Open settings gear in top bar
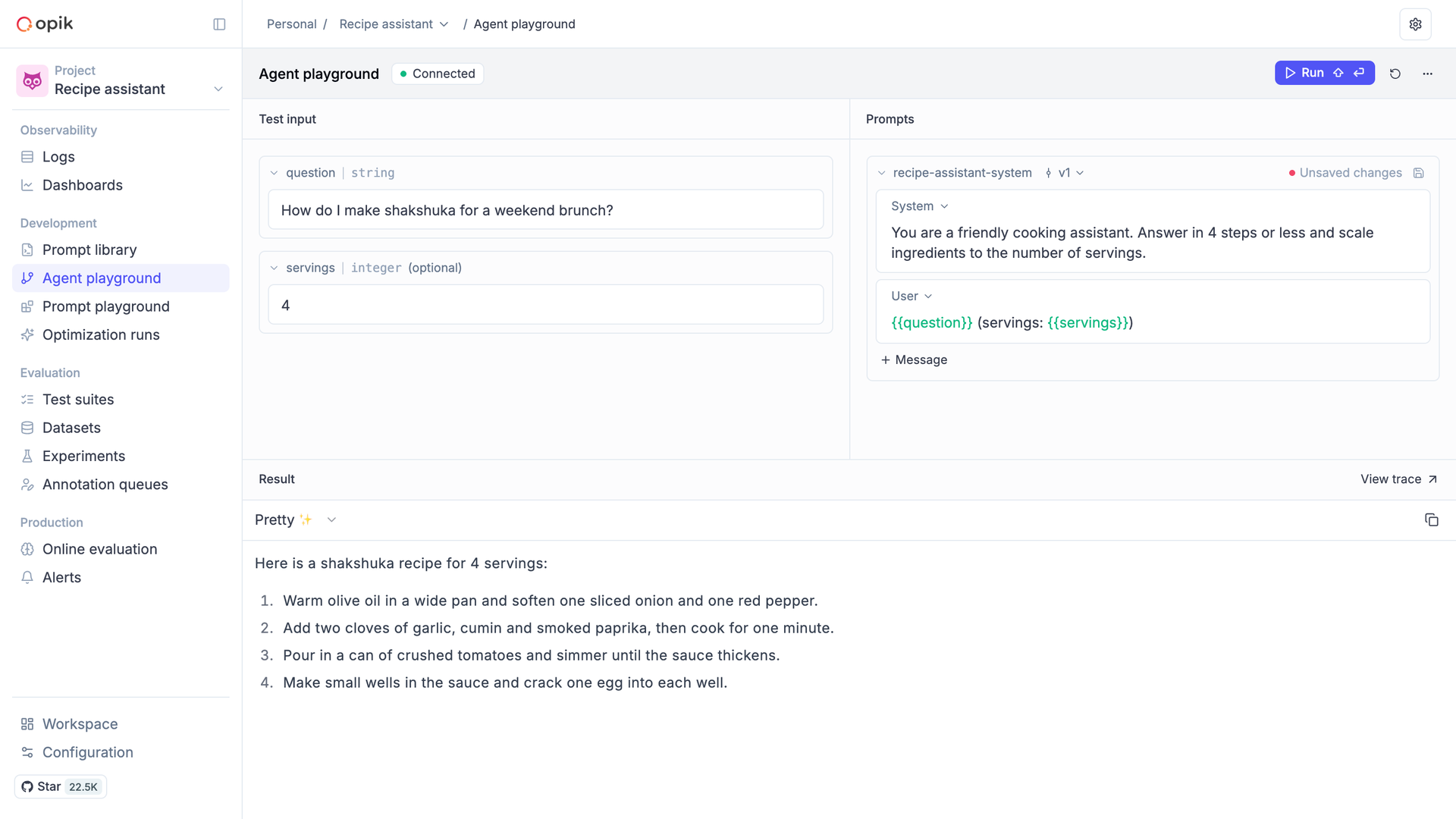1456x819 pixels. (1415, 24)
